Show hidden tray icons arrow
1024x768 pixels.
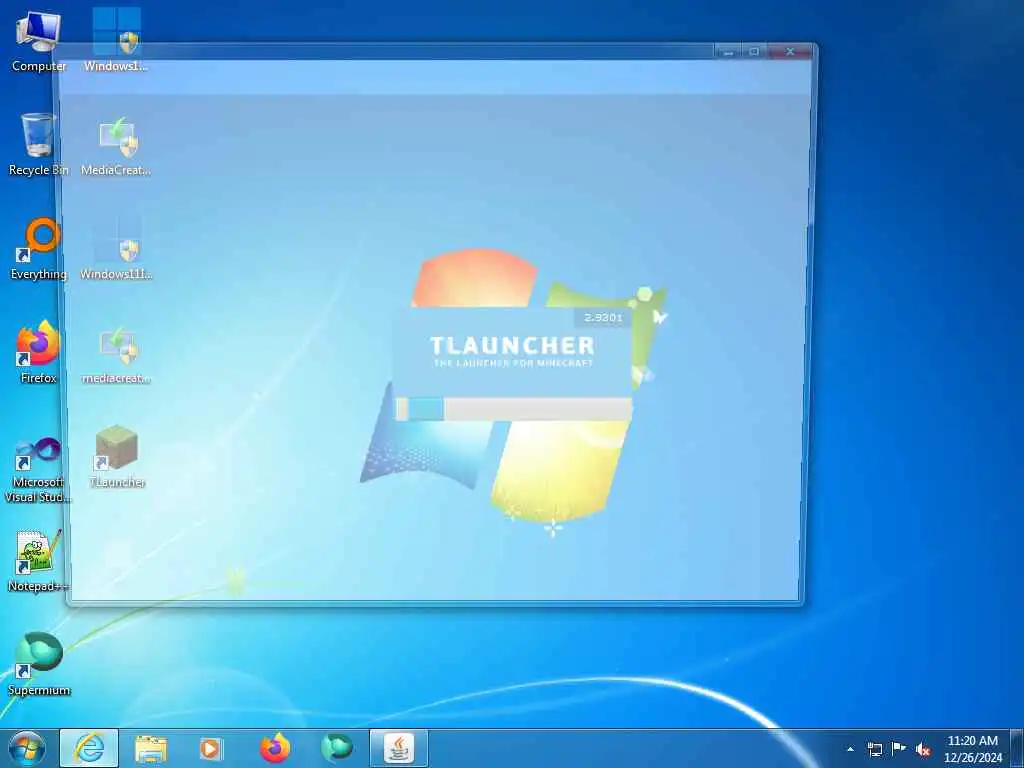click(850, 749)
